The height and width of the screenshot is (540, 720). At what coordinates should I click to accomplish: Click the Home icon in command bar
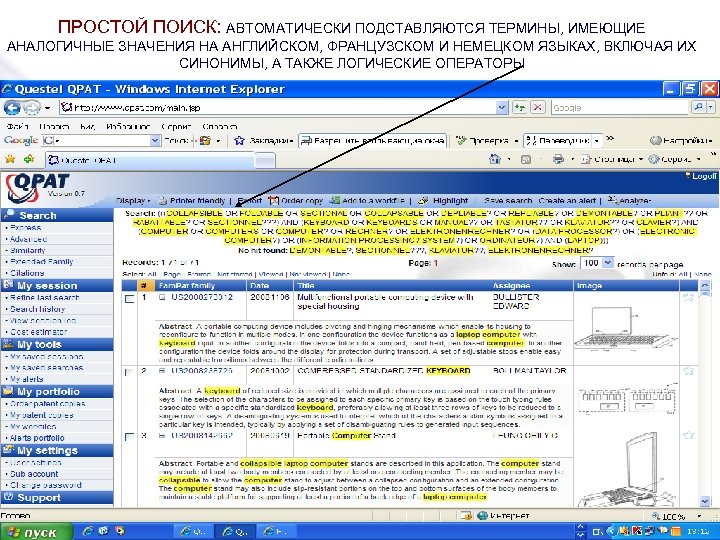[x=495, y=159]
